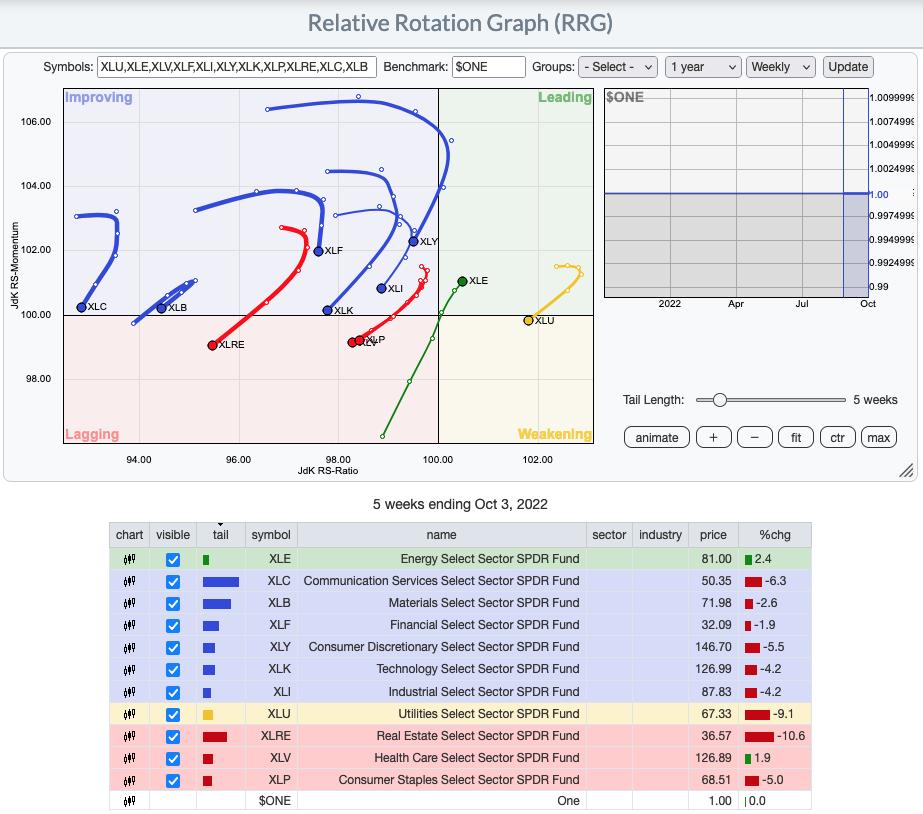Start the tail animate button
This screenshot has width=923, height=814.
(x=656, y=437)
